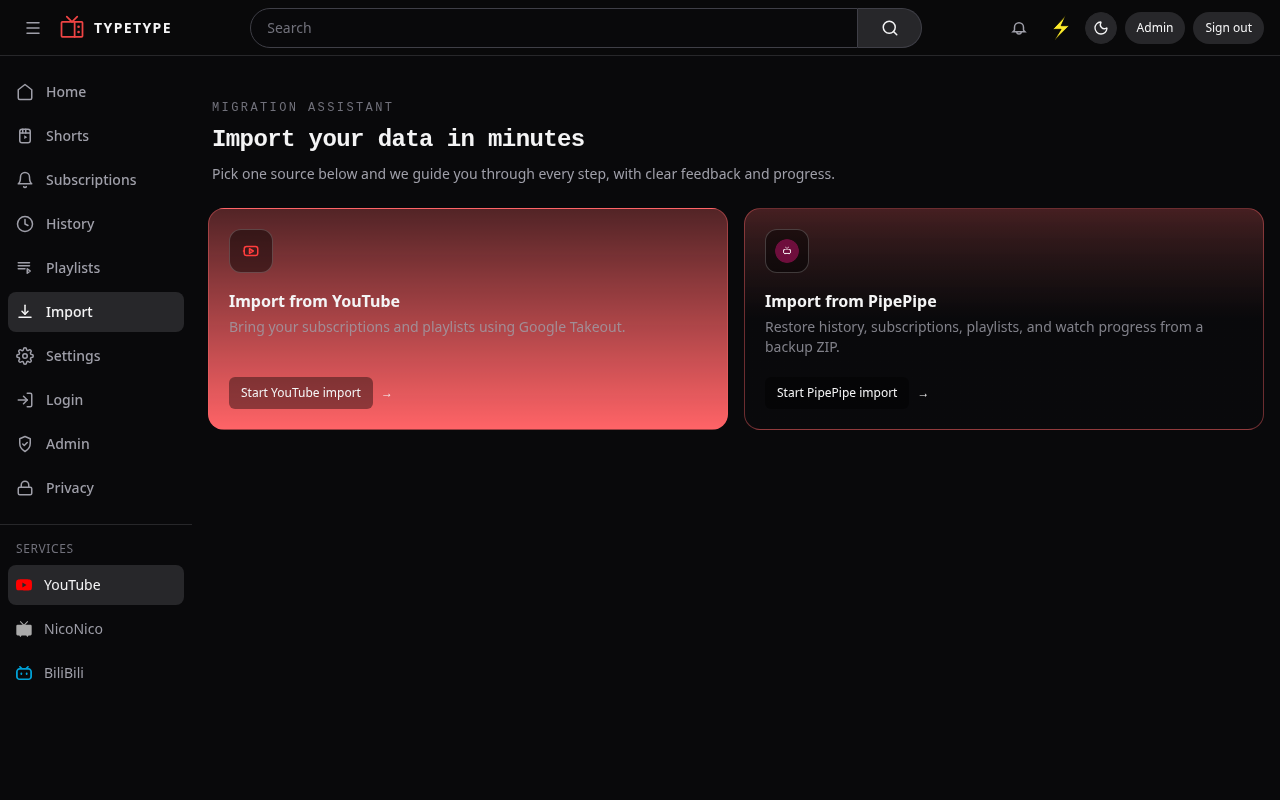Click the 'SERVICES' section label
Screen dimensions: 1280x800
point(45,549)
